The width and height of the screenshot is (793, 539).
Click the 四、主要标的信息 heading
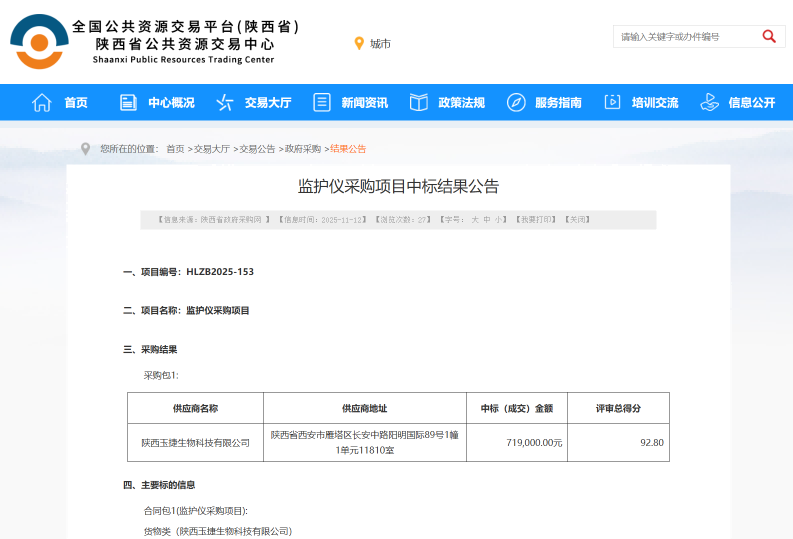[x=159, y=485]
